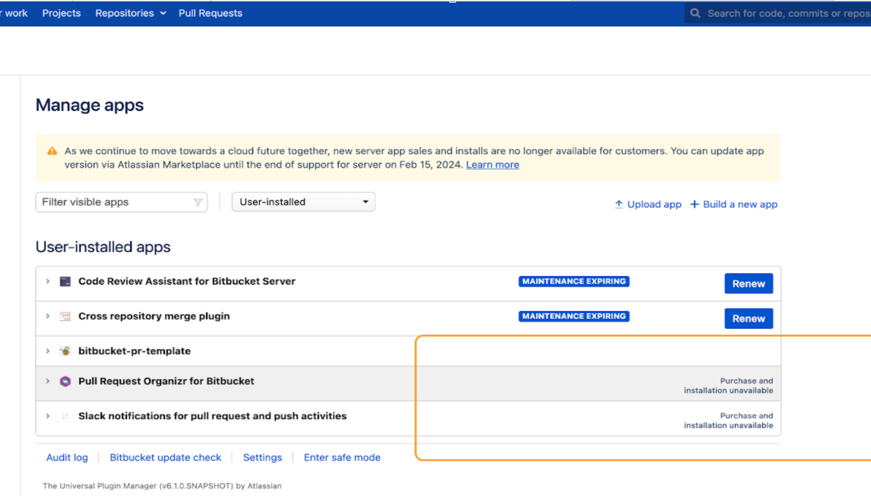Open the User-installed filter dropdown

303,202
